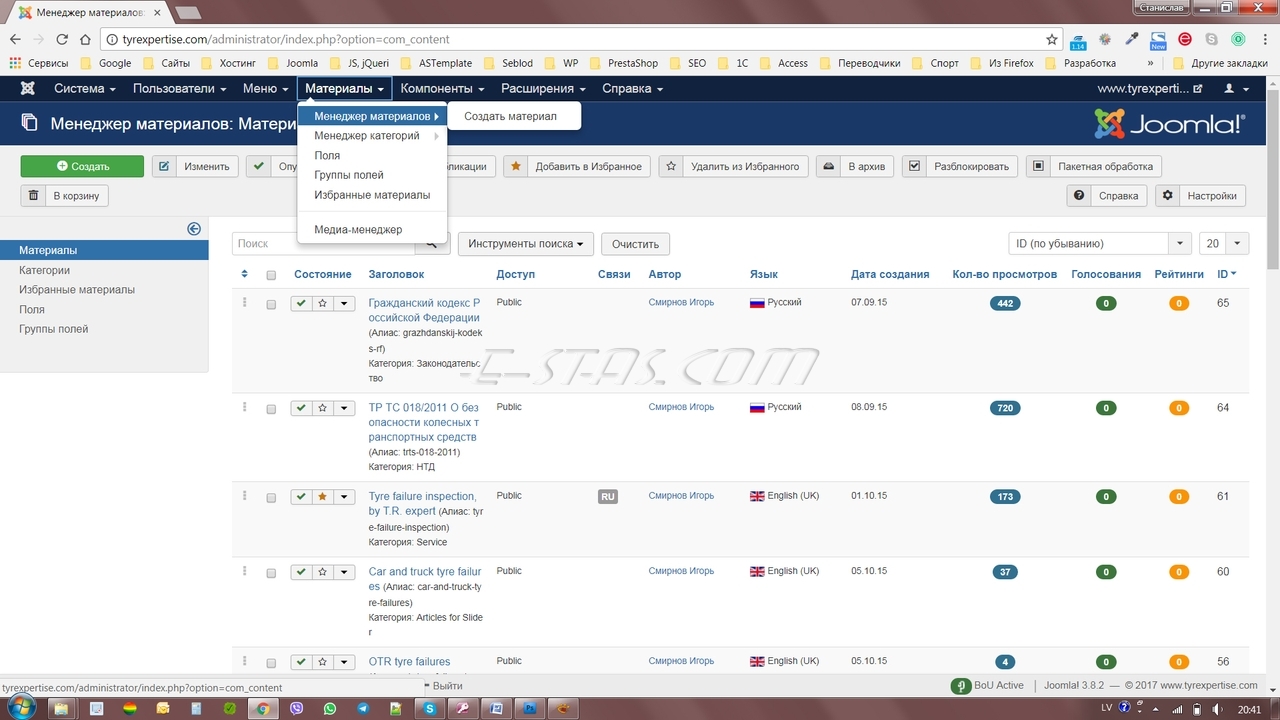Choose Группы полей in the Материалы menu
The image size is (1280, 720).
[x=372, y=175]
